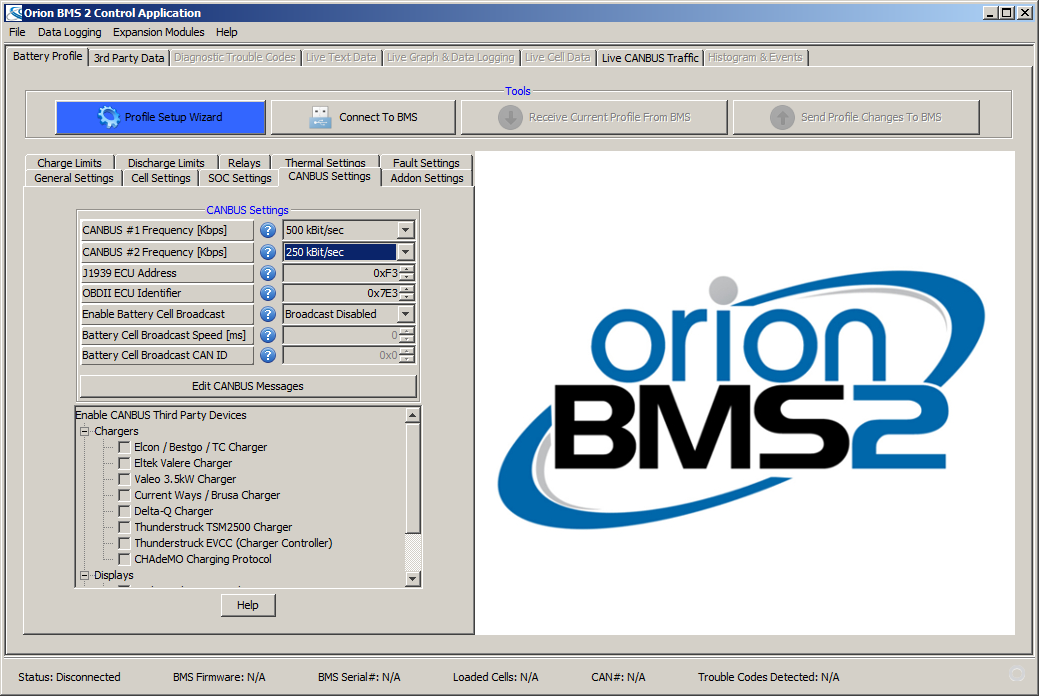
Task: Open the Discharge Limits settings tab
Action: coord(166,162)
